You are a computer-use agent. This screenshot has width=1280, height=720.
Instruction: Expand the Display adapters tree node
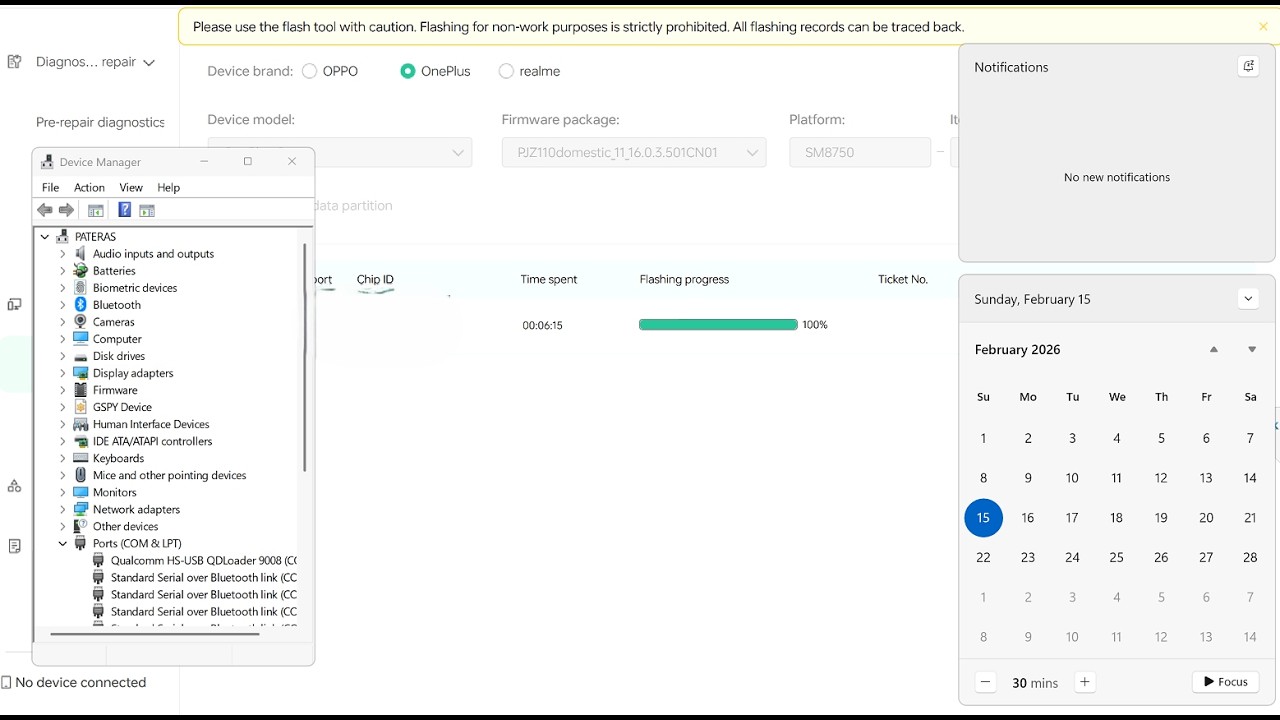click(62, 373)
